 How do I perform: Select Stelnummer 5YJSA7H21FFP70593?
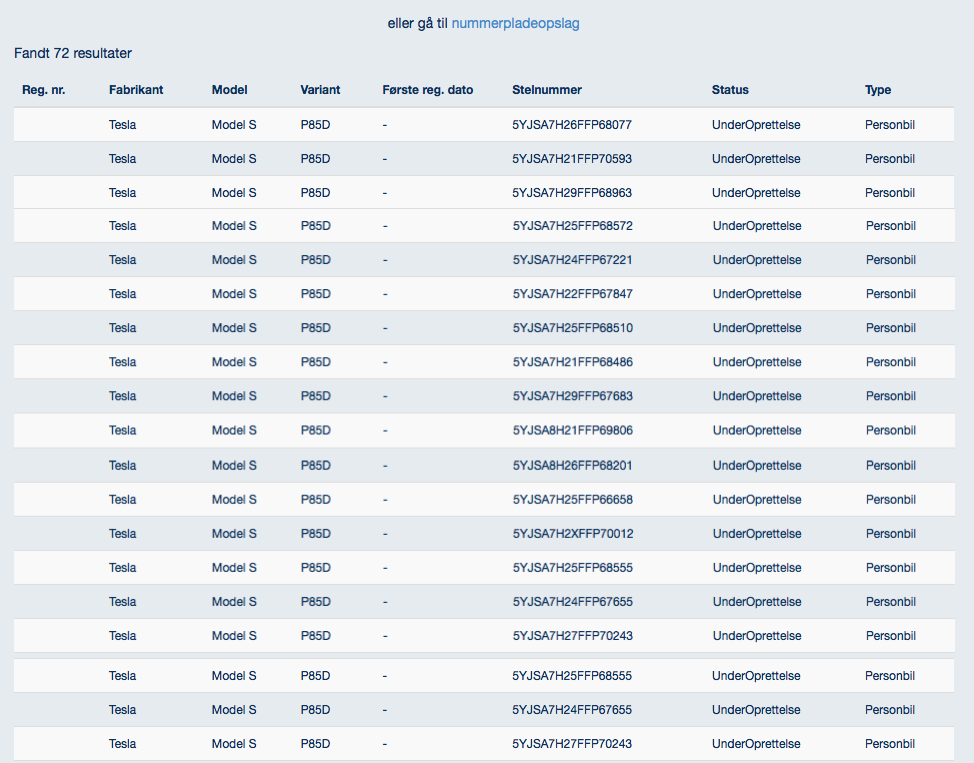click(572, 159)
